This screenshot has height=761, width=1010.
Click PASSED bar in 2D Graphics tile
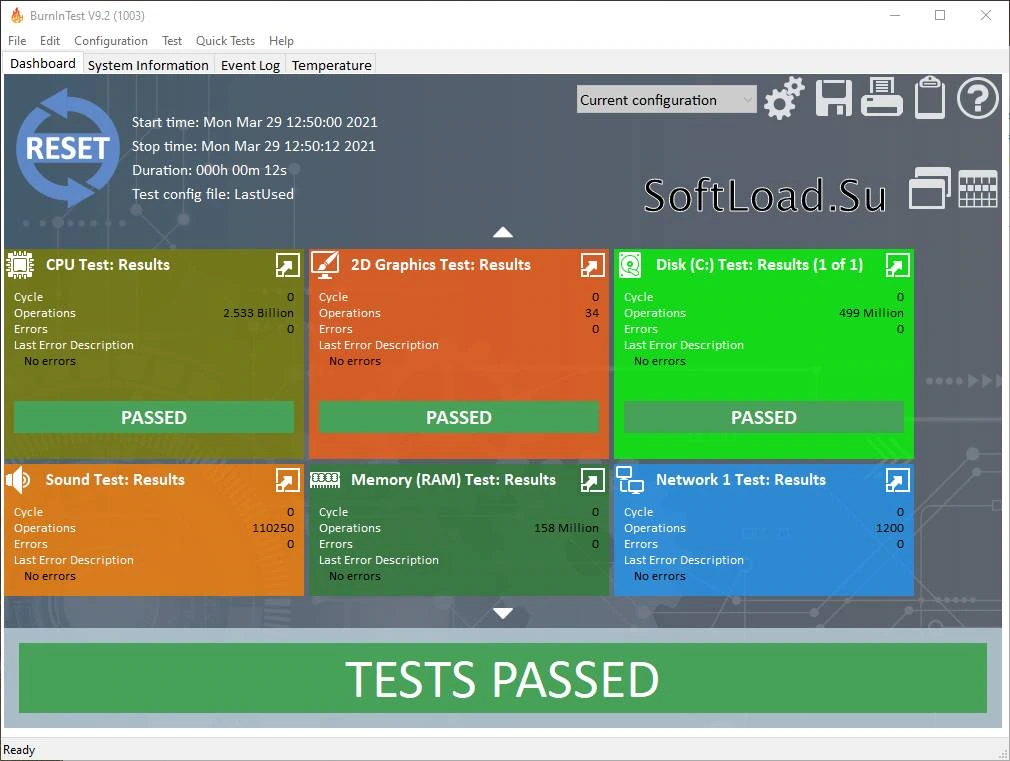pos(459,418)
